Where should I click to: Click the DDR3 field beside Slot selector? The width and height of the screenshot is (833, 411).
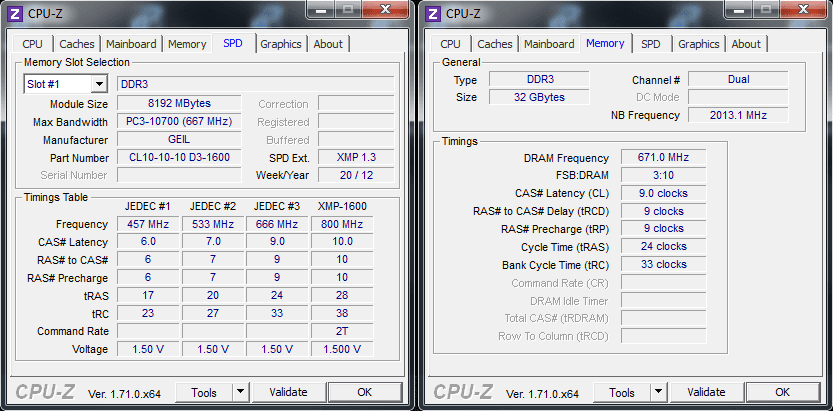[256, 84]
